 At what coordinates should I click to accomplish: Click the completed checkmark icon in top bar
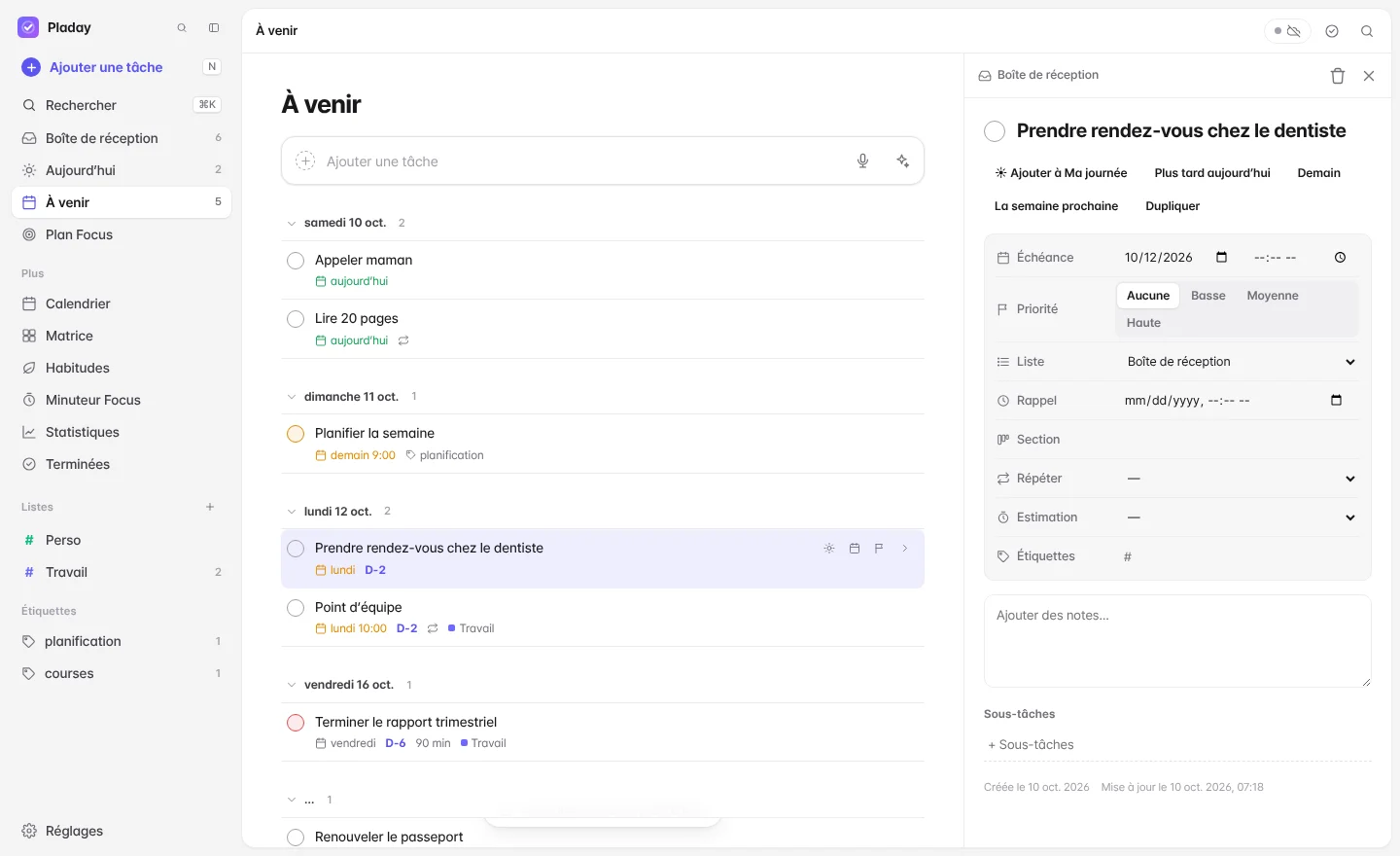coord(1332,31)
